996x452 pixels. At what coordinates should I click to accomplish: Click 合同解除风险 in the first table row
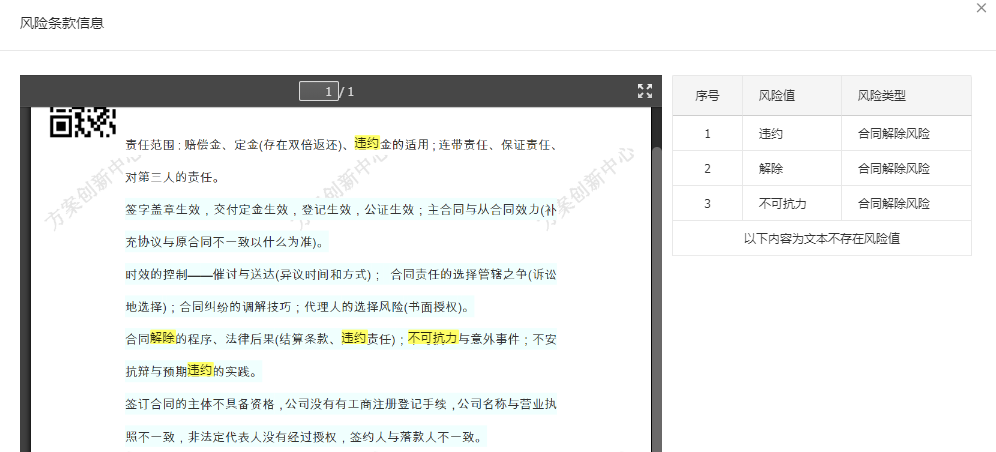coord(893,133)
